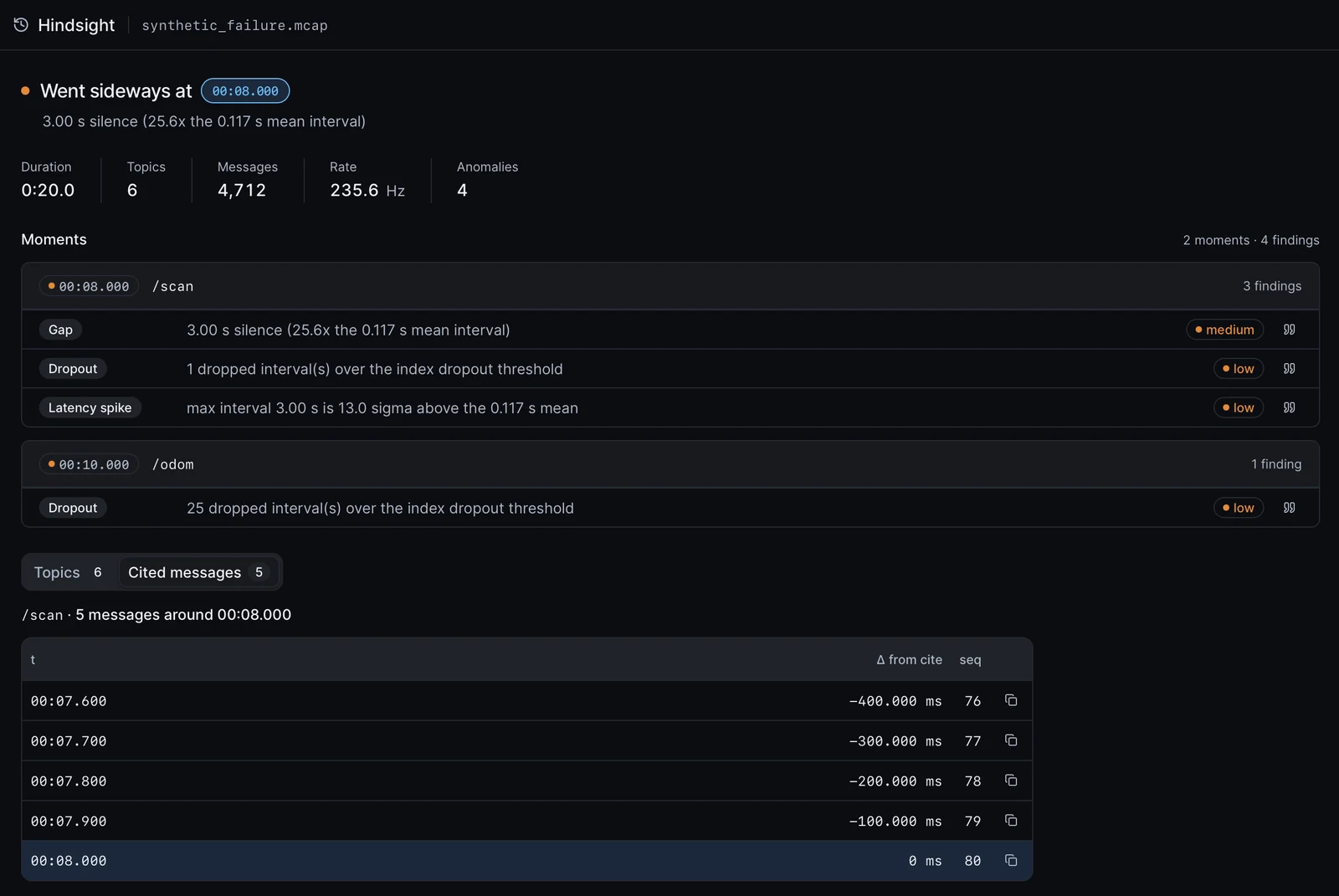
Task: Copy the message row with seq 77
Action: coord(1011,740)
